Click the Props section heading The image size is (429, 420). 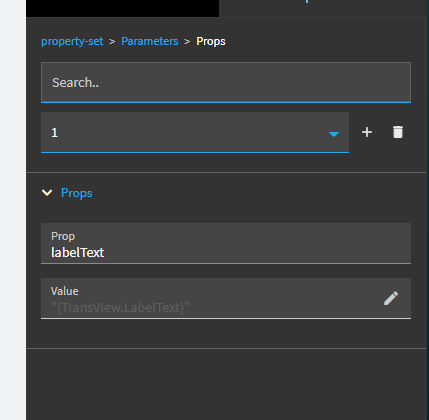pyautogui.click(x=77, y=193)
